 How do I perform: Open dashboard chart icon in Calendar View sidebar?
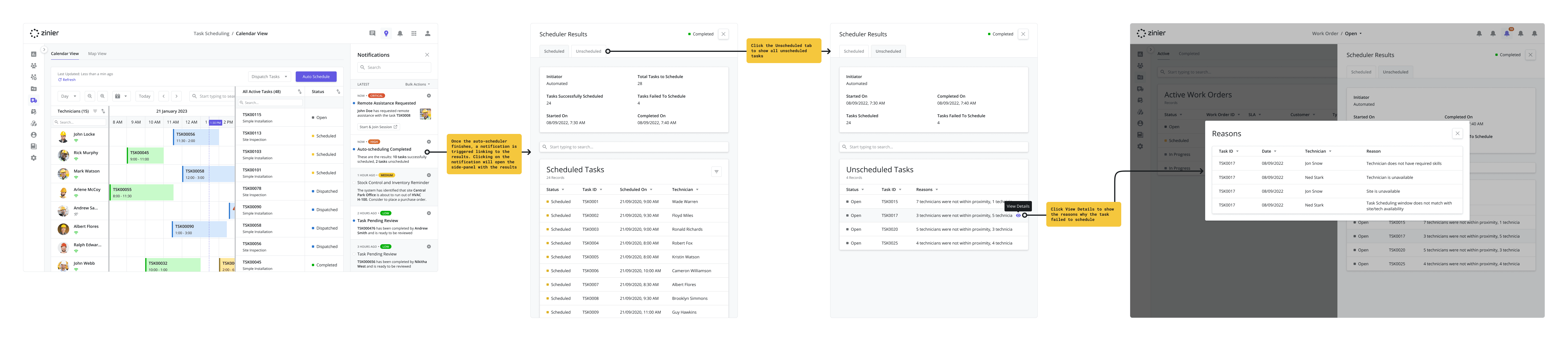33,54
